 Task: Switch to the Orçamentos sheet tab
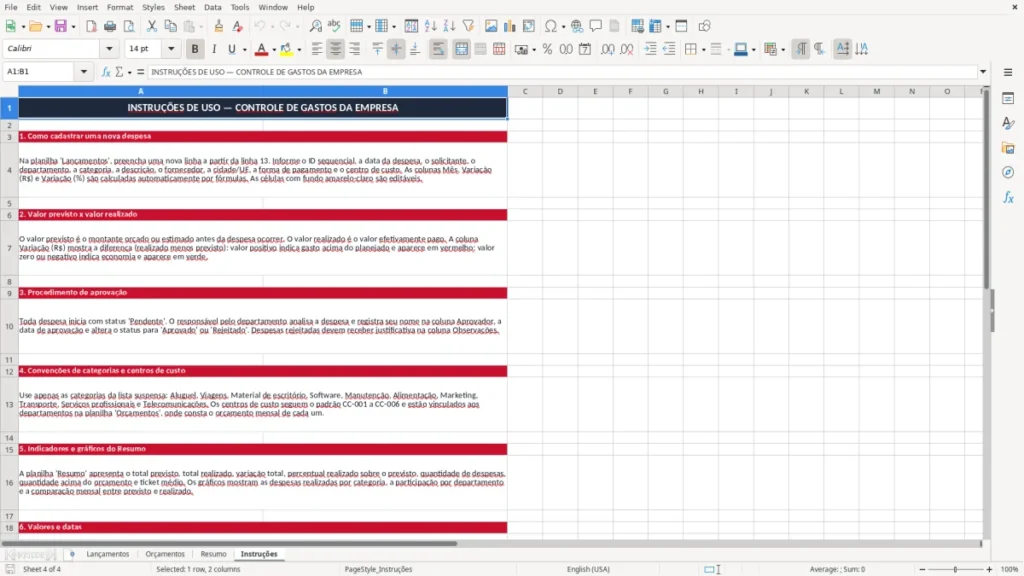165,554
